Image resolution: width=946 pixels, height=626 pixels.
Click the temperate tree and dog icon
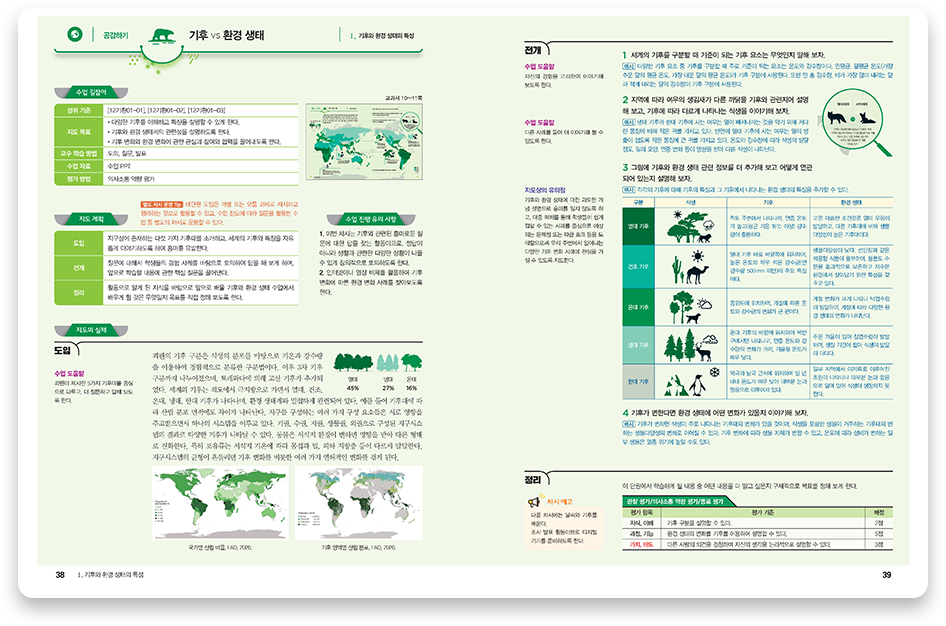[x=690, y=308]
